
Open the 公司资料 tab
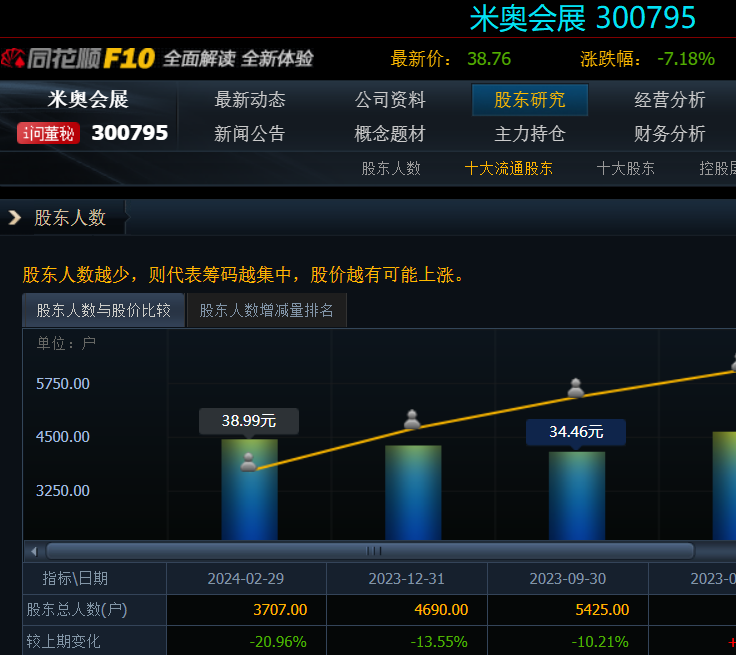pos(390,100)
